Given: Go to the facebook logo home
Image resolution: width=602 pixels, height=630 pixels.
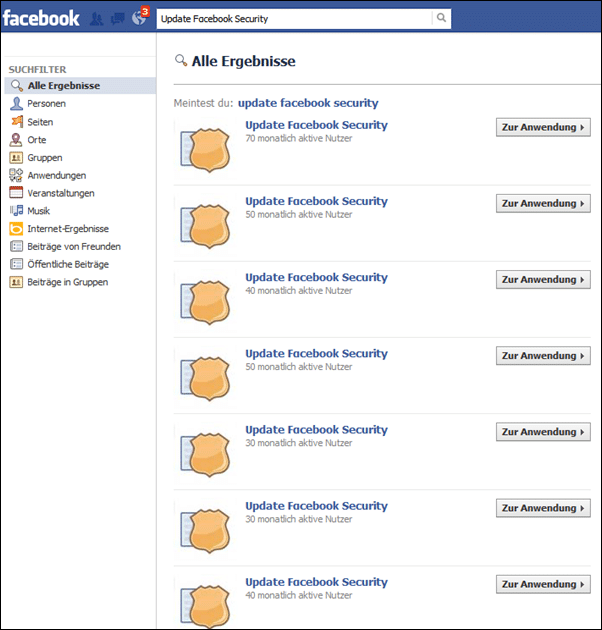Looking at the screenshot, I should (41, 18).
